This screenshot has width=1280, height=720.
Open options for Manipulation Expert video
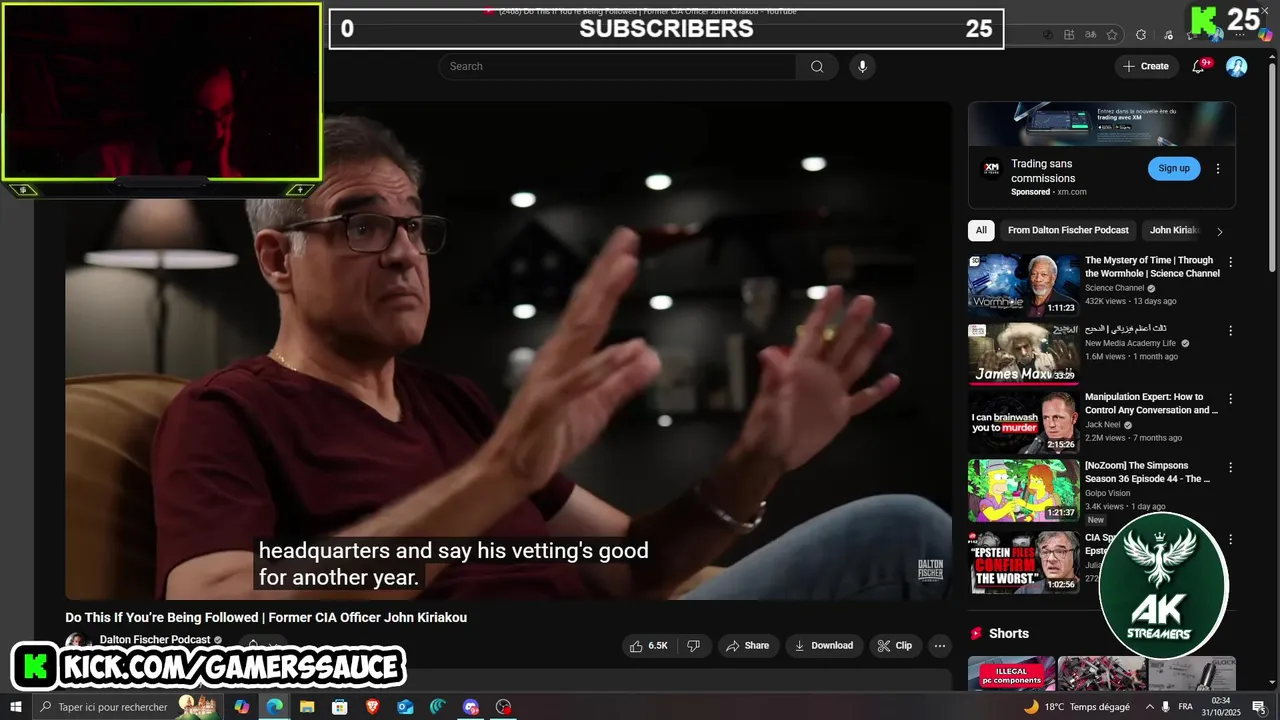click(1231, 398)
